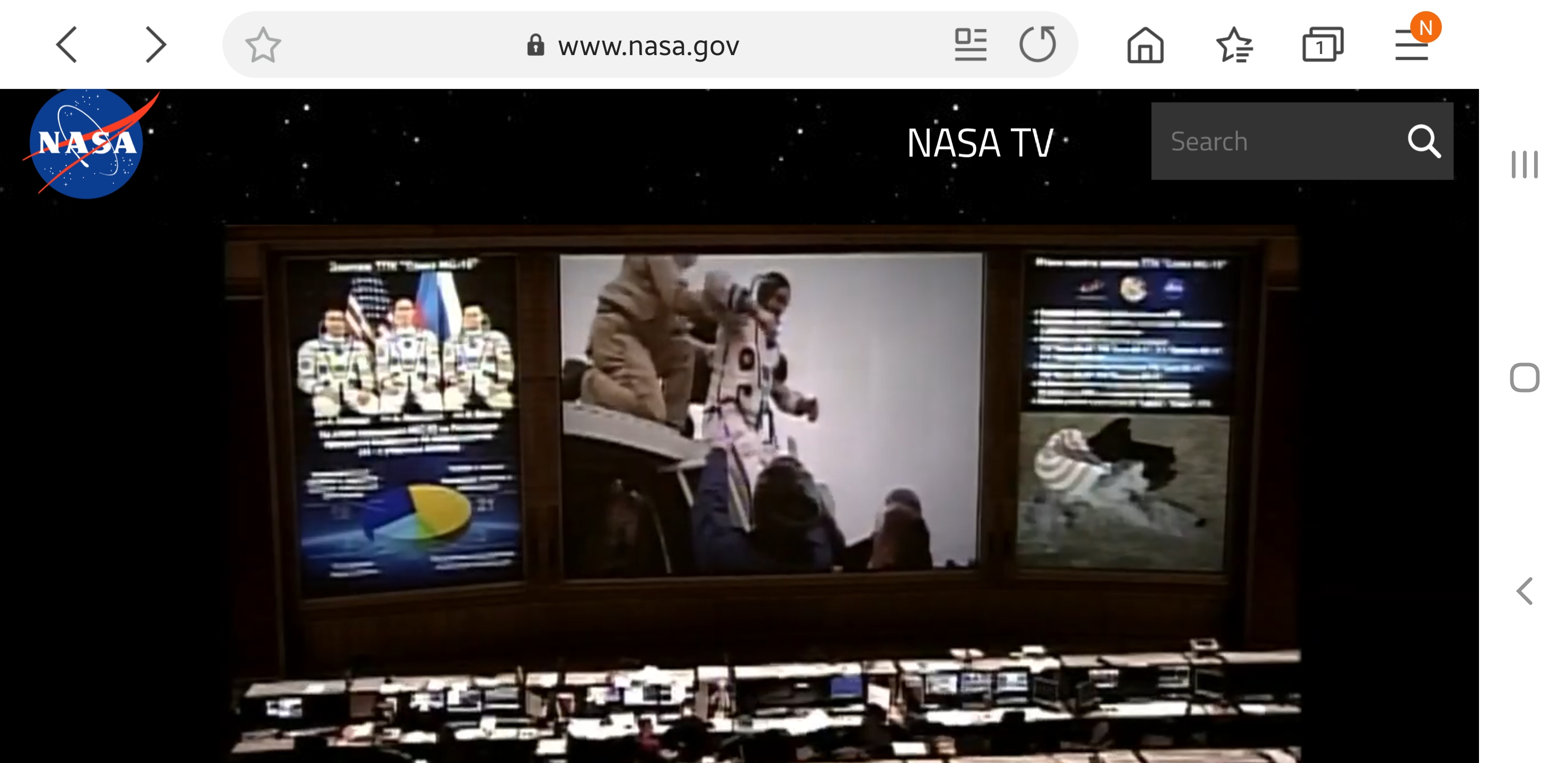The image size is (1568, 763).
Task: Open the tabs switcher showing 1 tab
Action: 1322,46
